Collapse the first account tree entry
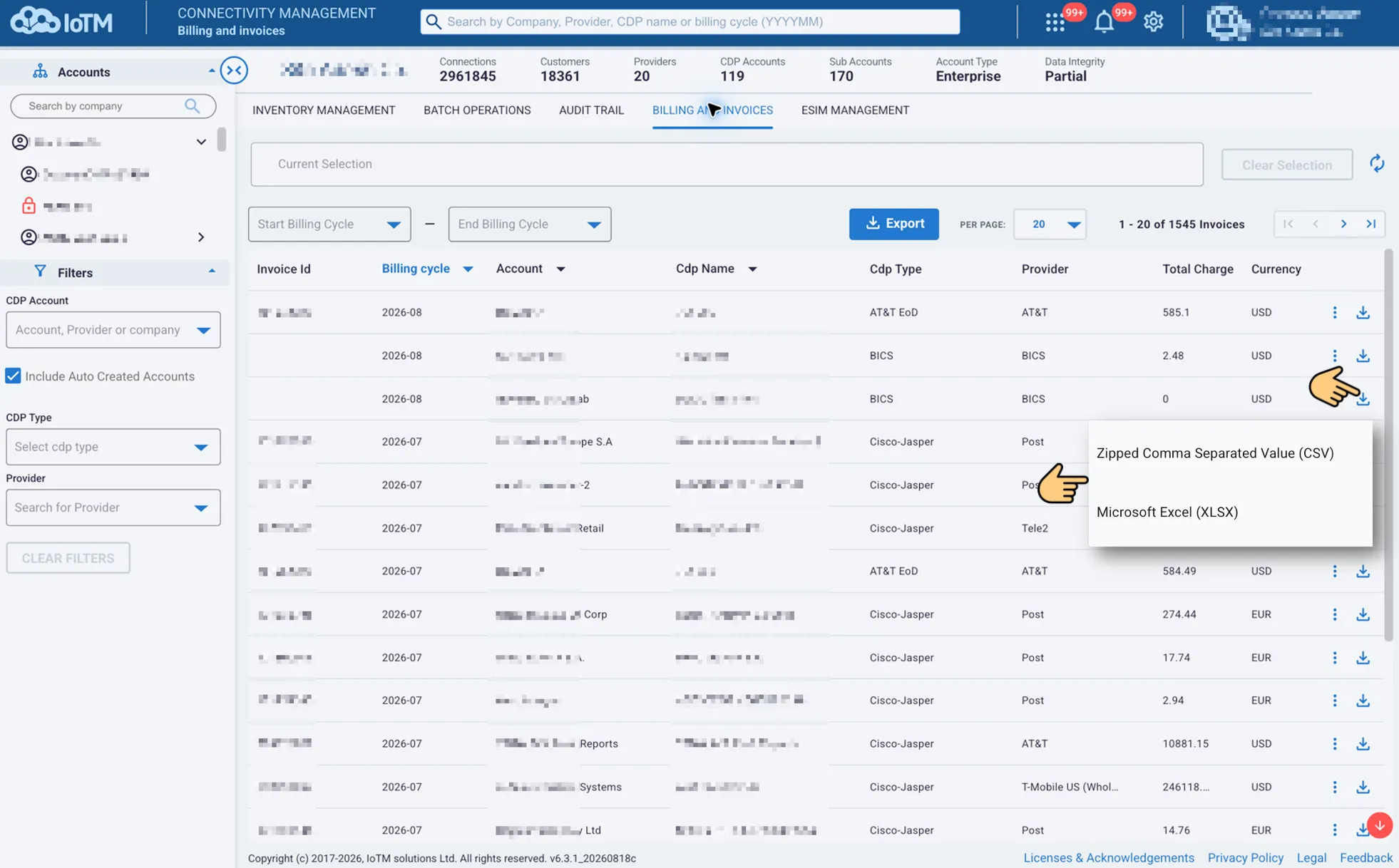Viewport: 1399px width, 868px height. (x=201, y=142)
